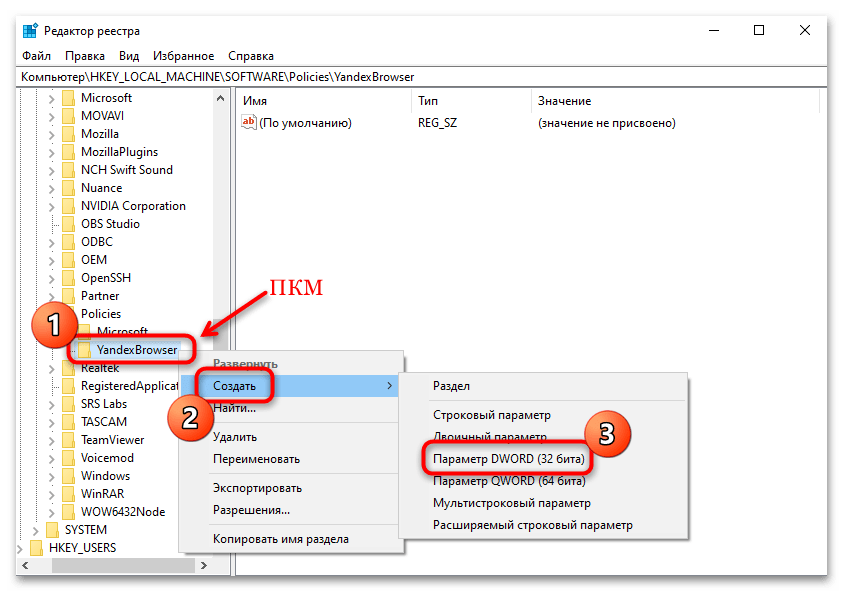Expand the HKEY_USERS root key
Screen dimensions: 843x592
pos(21,548)
